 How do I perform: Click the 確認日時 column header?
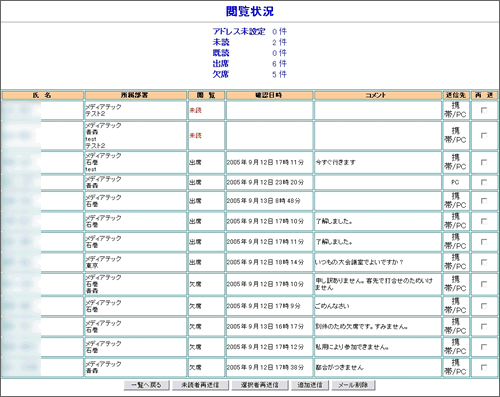click(269, 95)
